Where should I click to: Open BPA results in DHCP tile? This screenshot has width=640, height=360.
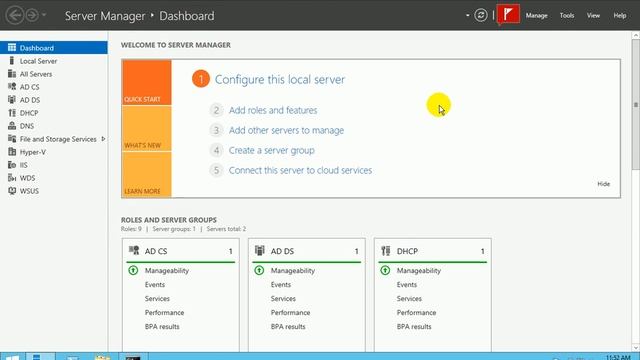coord(414,327)
